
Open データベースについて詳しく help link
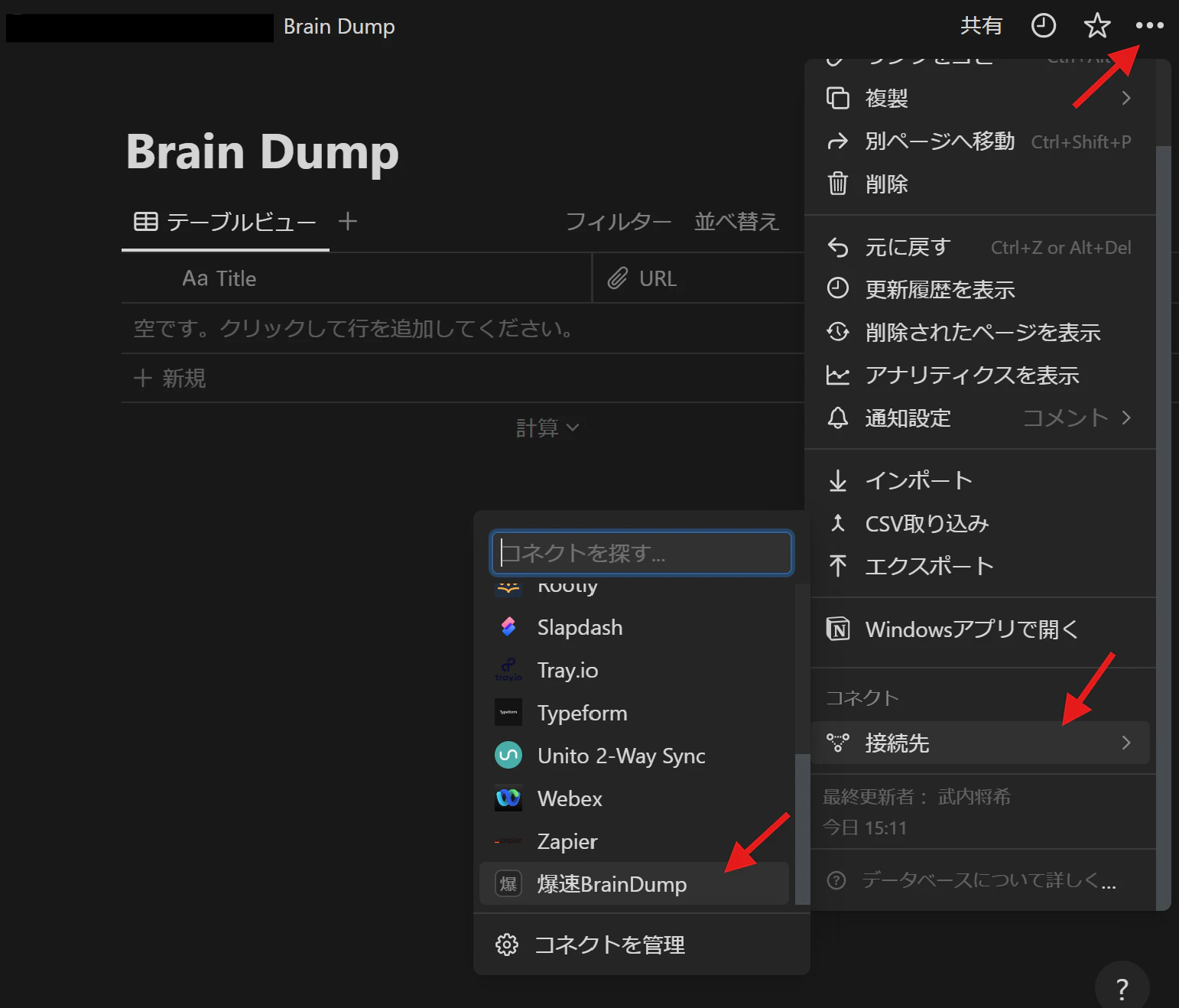pos(980,880)
